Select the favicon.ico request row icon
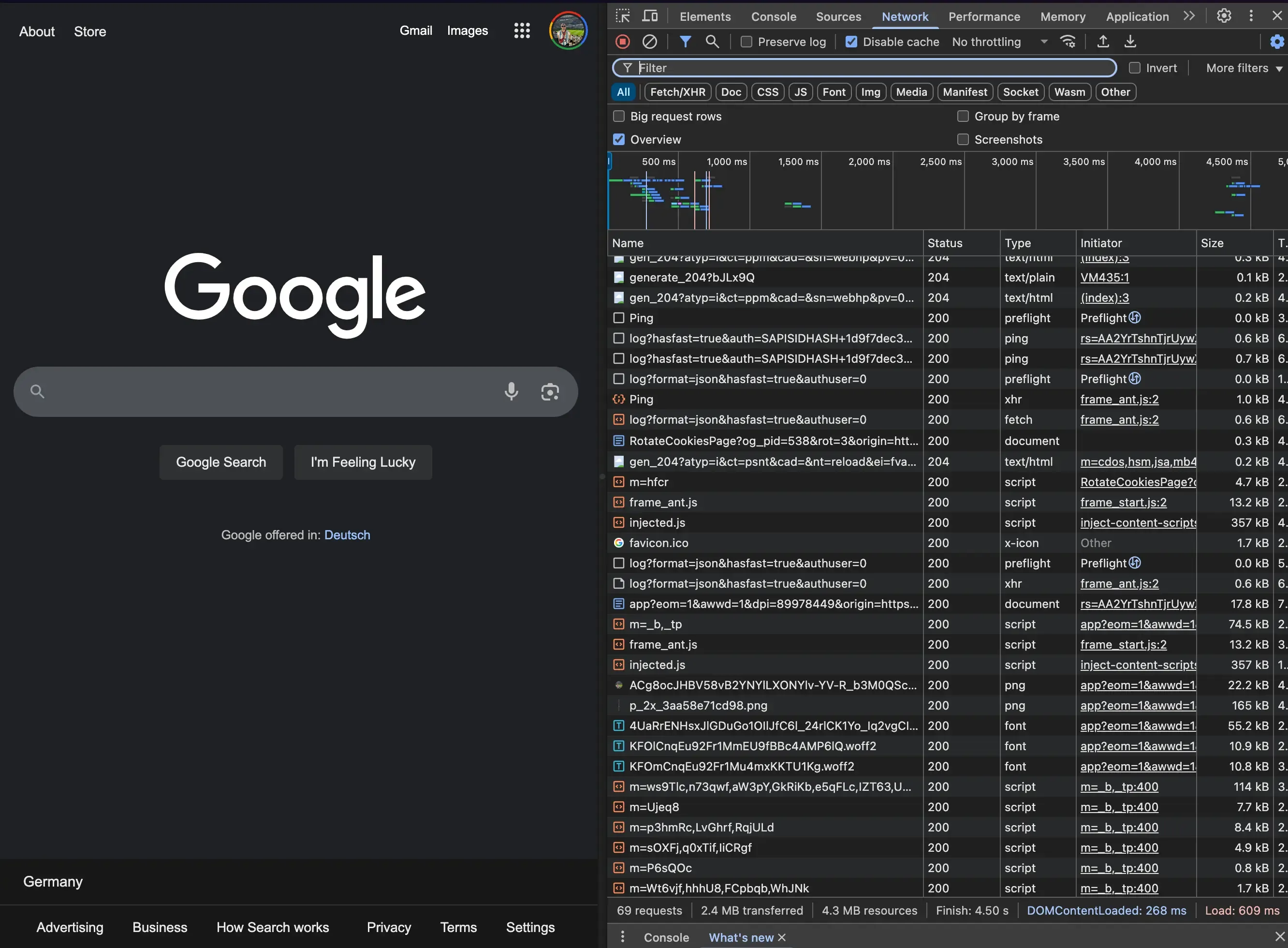The height and width of the screenshot is (948, 1288). point(619,543)
